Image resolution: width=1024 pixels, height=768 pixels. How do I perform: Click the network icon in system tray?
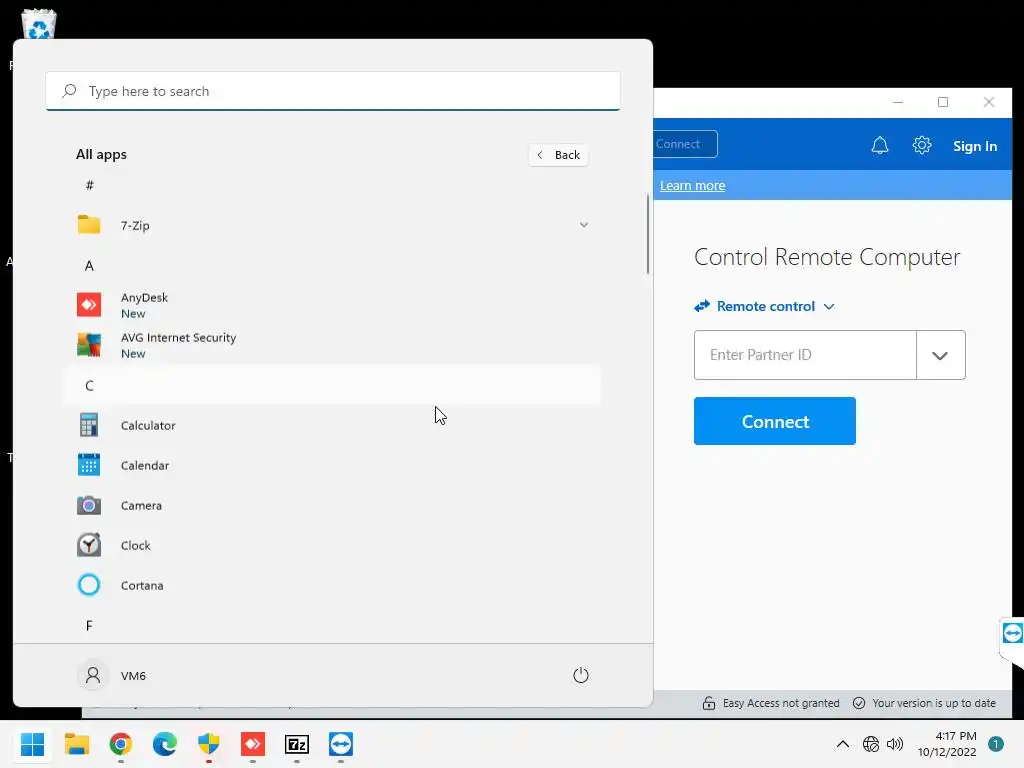coord(871,744)
